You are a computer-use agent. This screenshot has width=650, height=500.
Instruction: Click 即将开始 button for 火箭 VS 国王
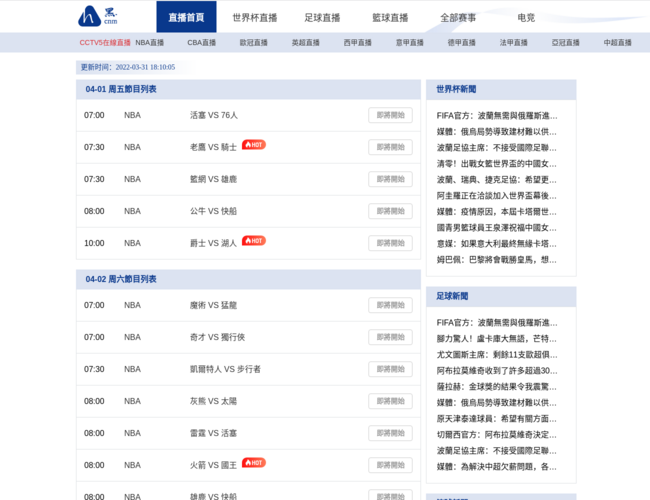point(390,465)
